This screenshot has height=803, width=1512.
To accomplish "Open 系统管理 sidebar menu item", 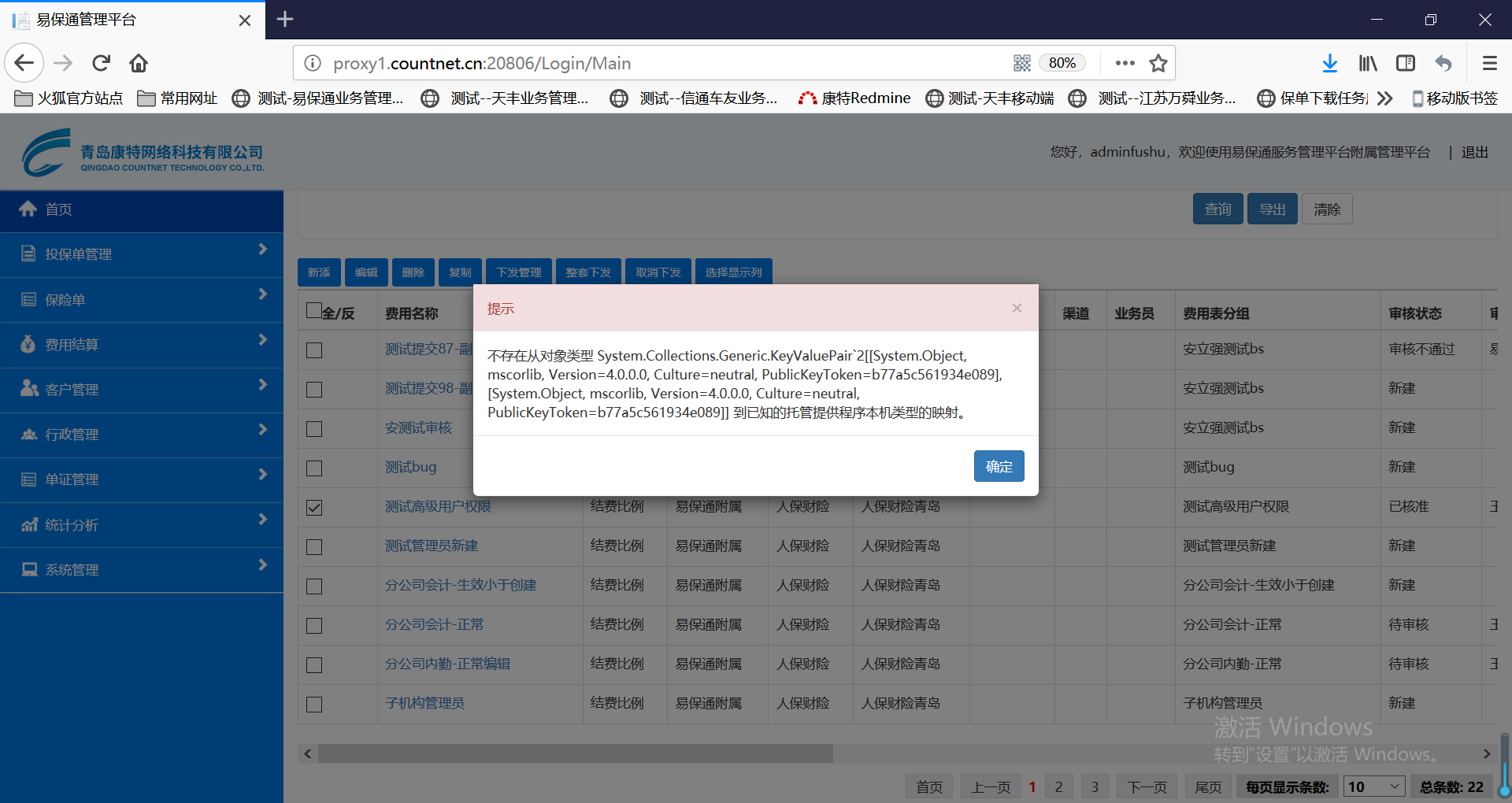I will point(142,570).
